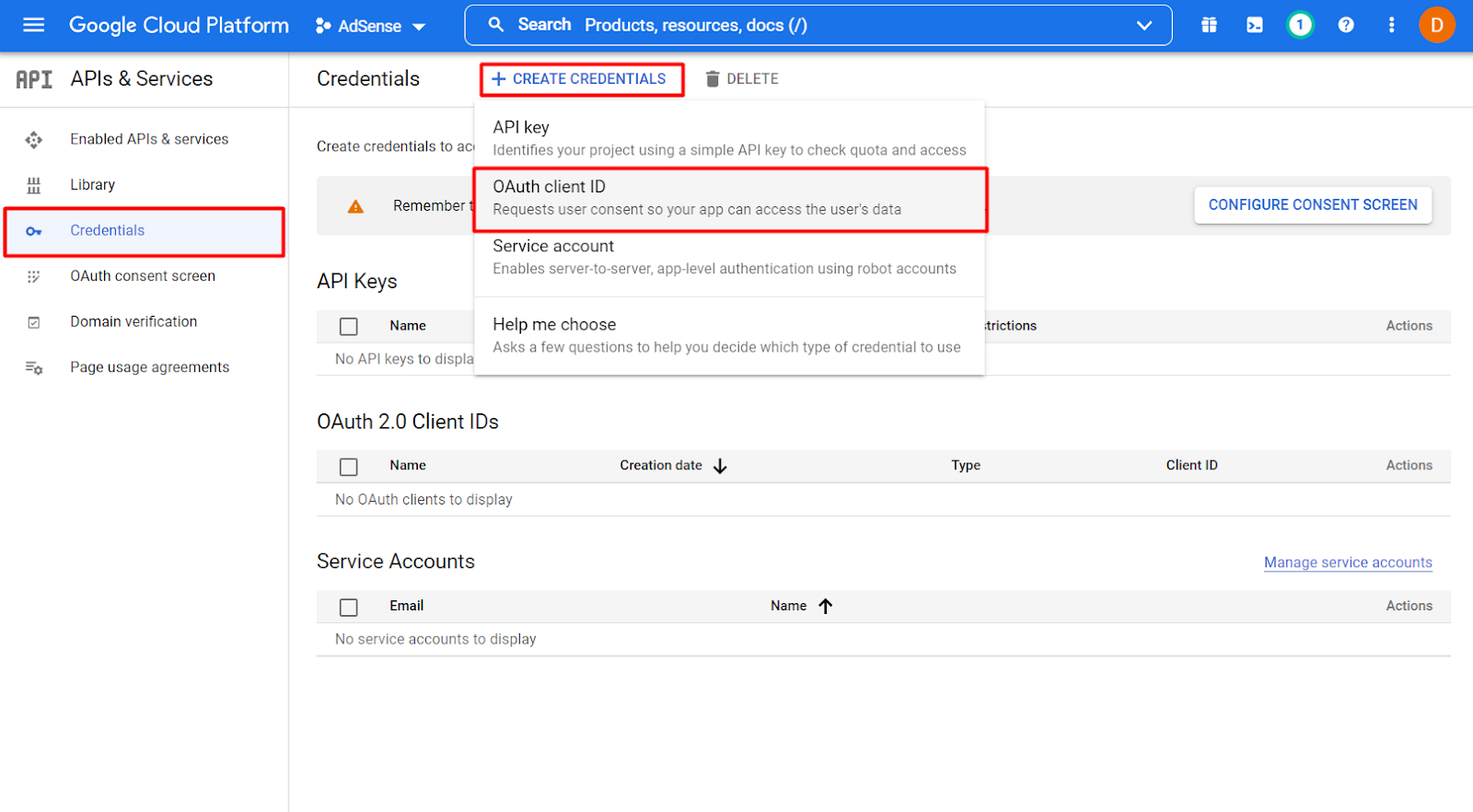Focus the Products, resources, docs search field
Viewport: 1473px width, 812px height.
818,25
